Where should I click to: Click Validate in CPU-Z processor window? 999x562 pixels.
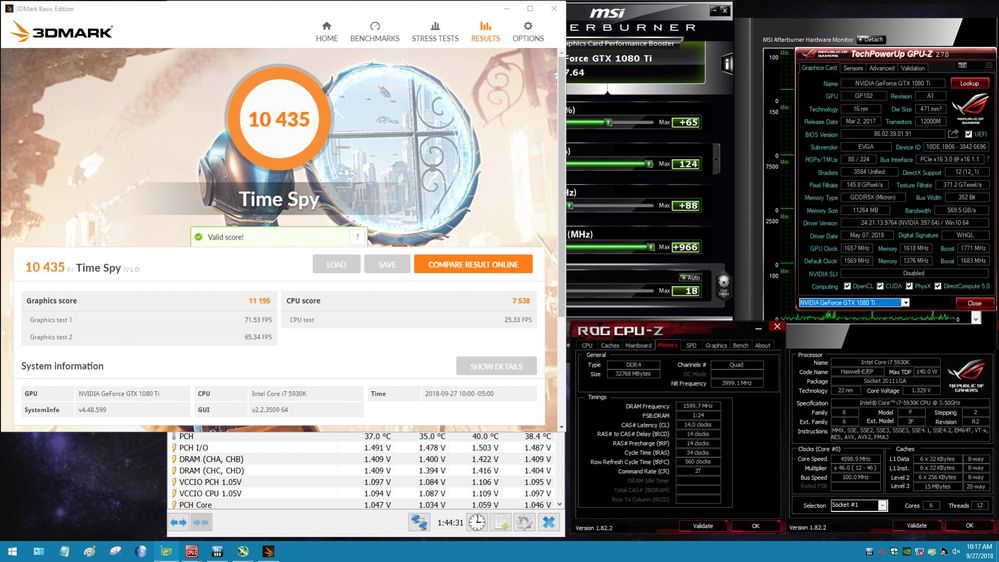(916, 526)
